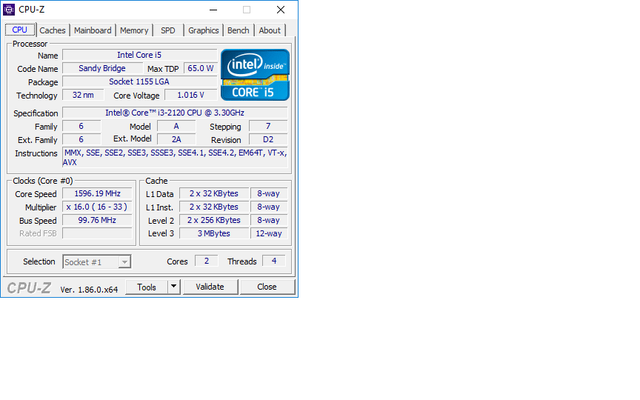Click the L1 Data associativity '8-way'

coord(269,193)
